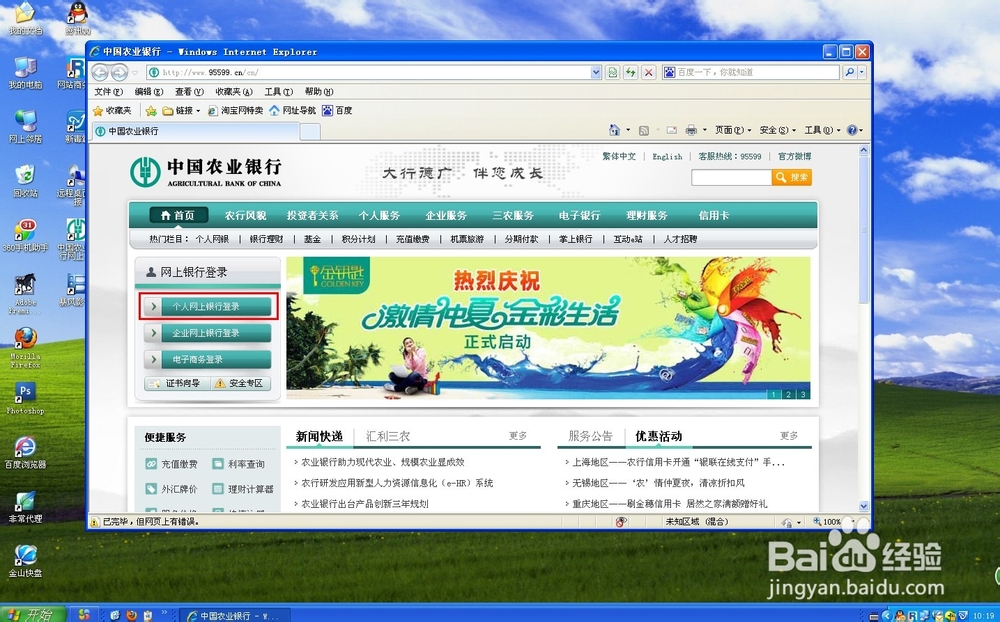1000x622 pixels.
Task: Select the 中国农业银行 browser tab
Action: 195,131
